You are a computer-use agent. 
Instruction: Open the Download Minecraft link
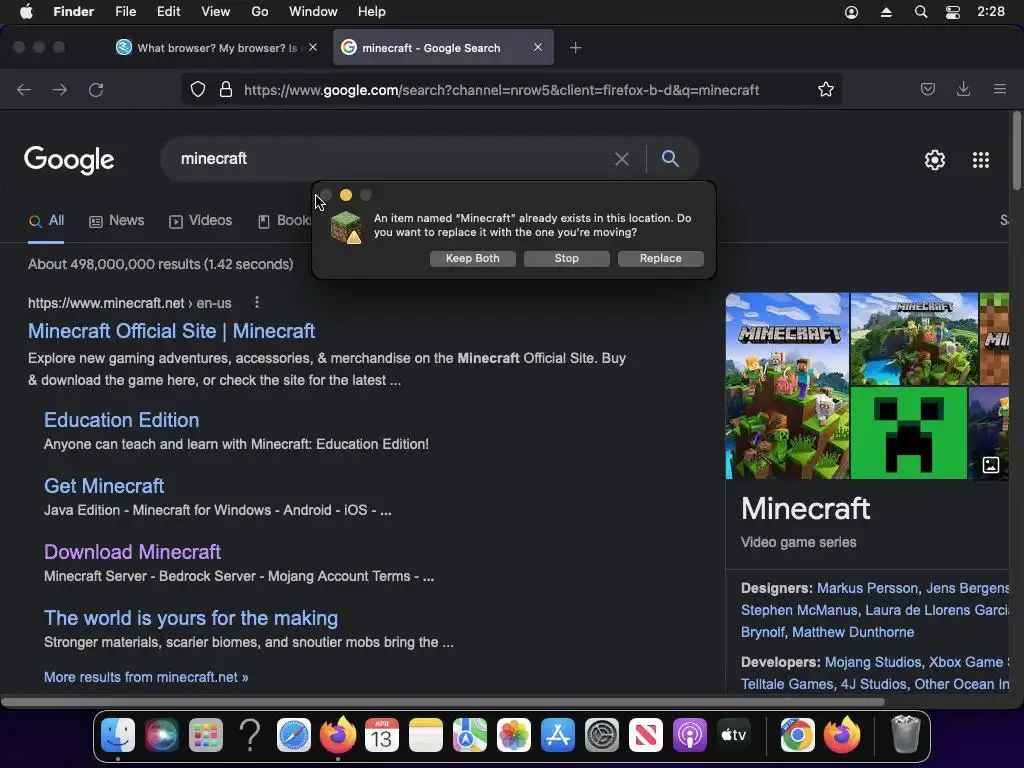(133, 552)
